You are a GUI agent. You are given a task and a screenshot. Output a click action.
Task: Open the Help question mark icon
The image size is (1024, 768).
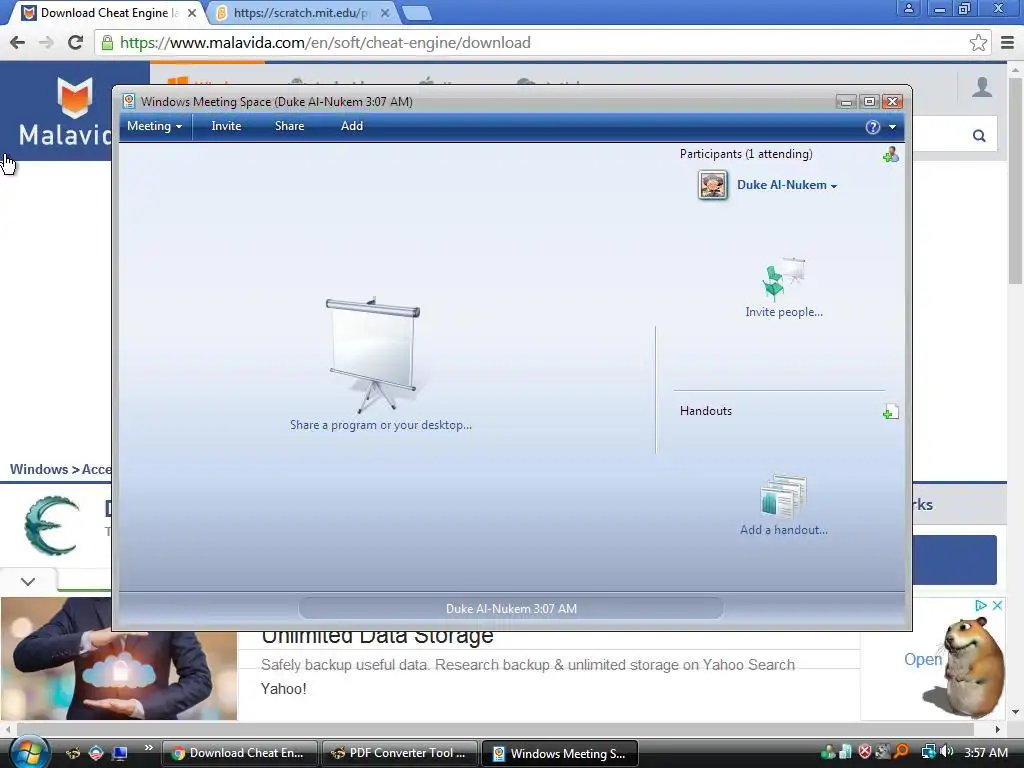tap(872, 127)
